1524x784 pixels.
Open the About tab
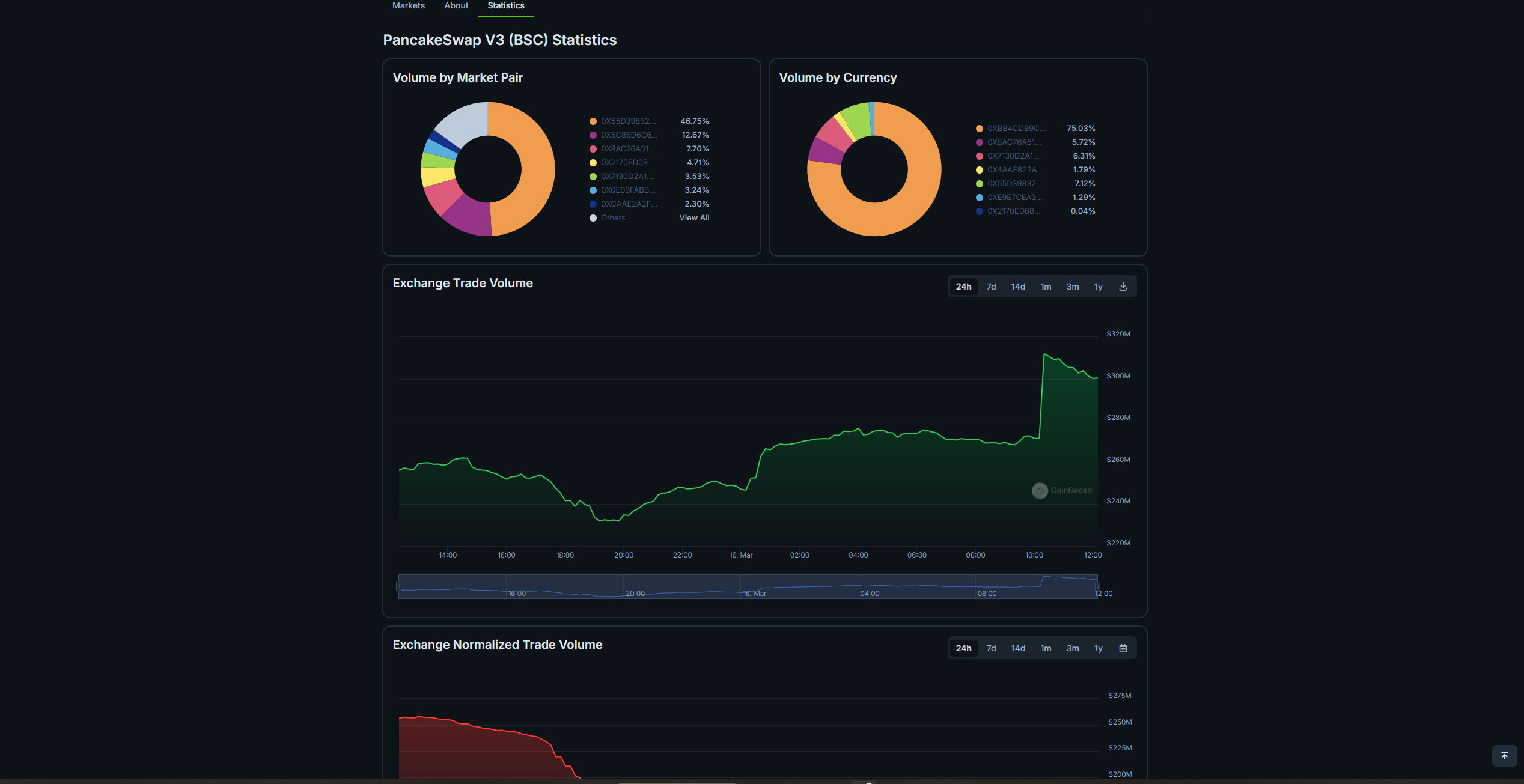point(456,5)
